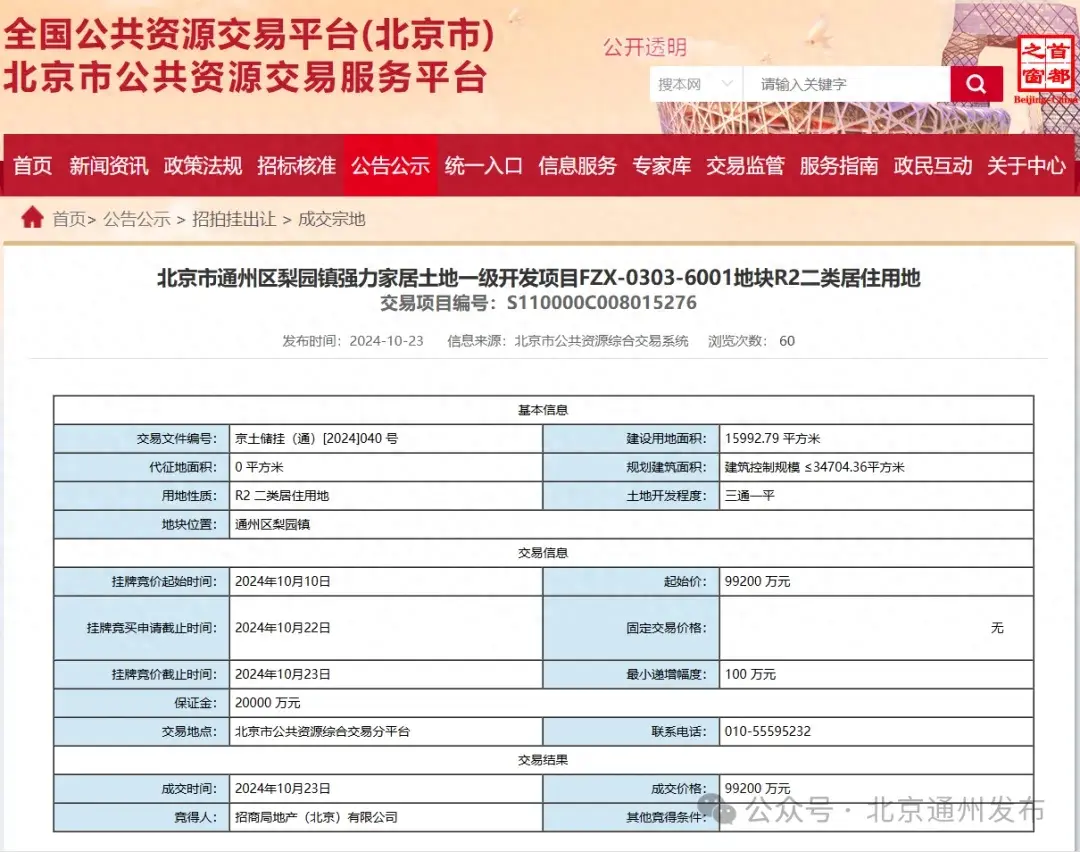1080x852 pixels.
Task: Click the site title 北京市公共资源交易服务平台
Action: pos(245,76)
